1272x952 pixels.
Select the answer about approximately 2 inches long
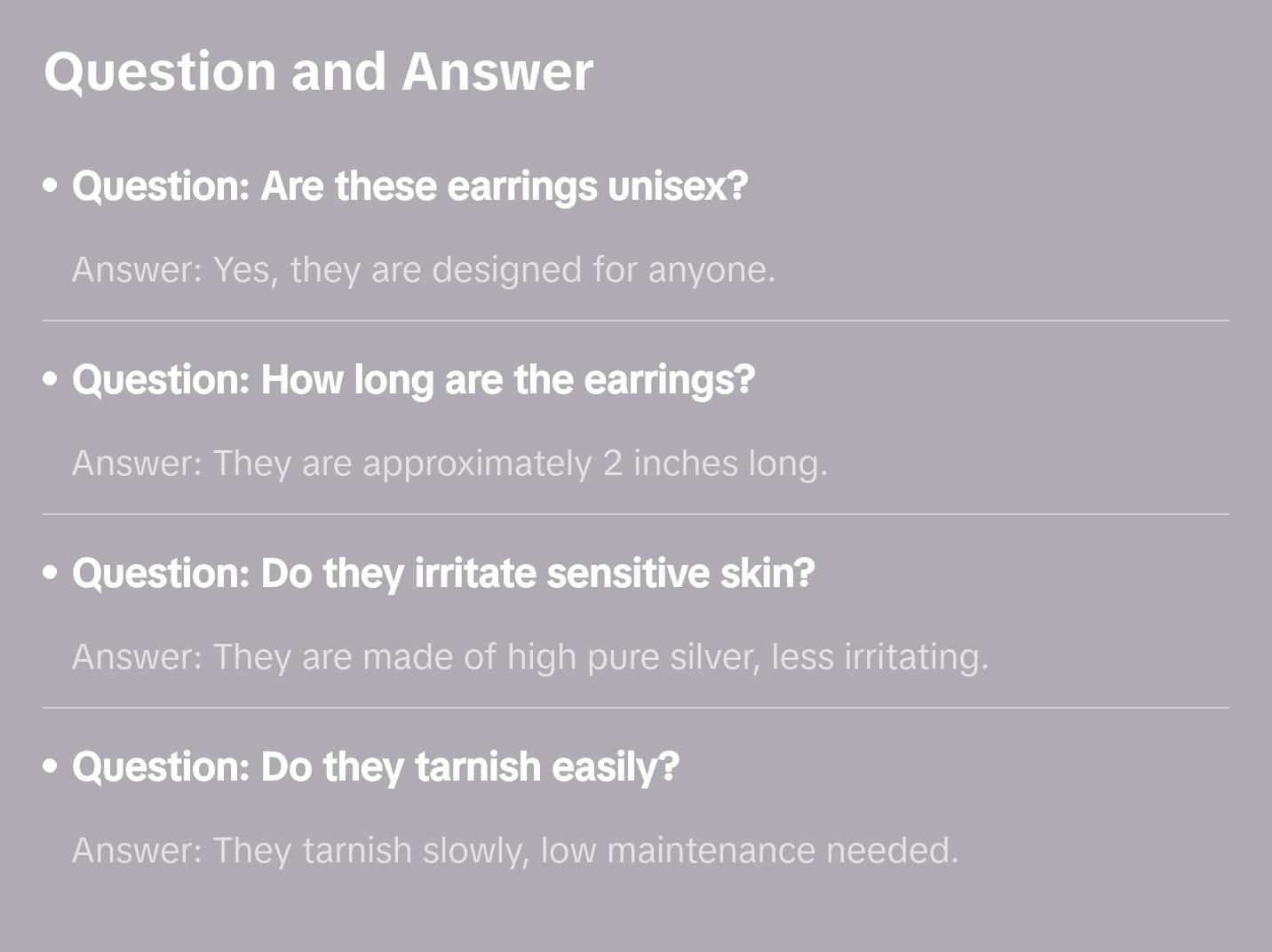(x=449, y=463)
